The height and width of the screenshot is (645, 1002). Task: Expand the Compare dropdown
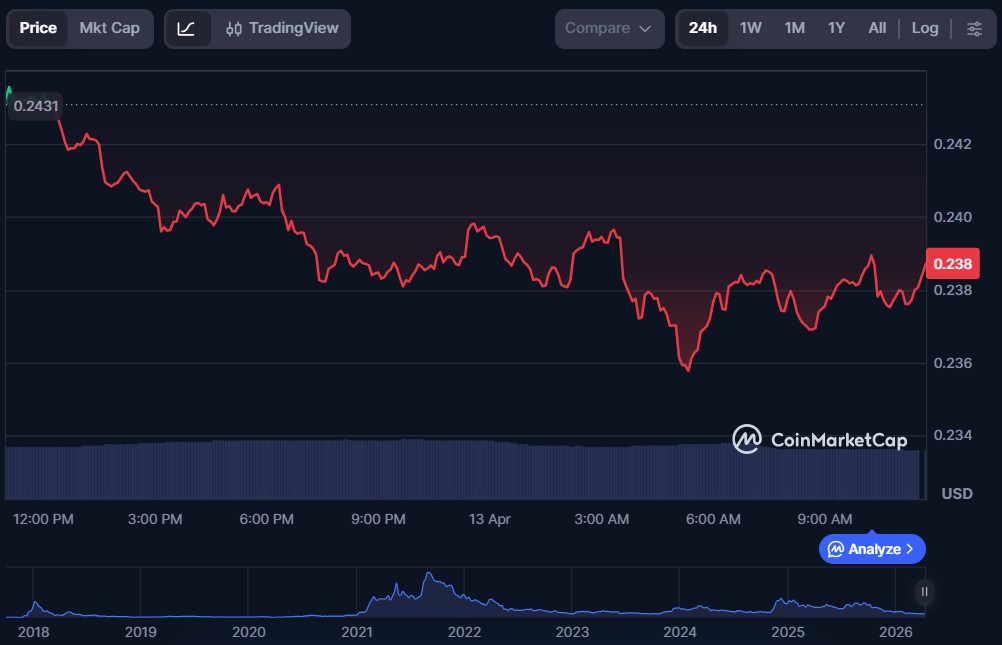609,28
